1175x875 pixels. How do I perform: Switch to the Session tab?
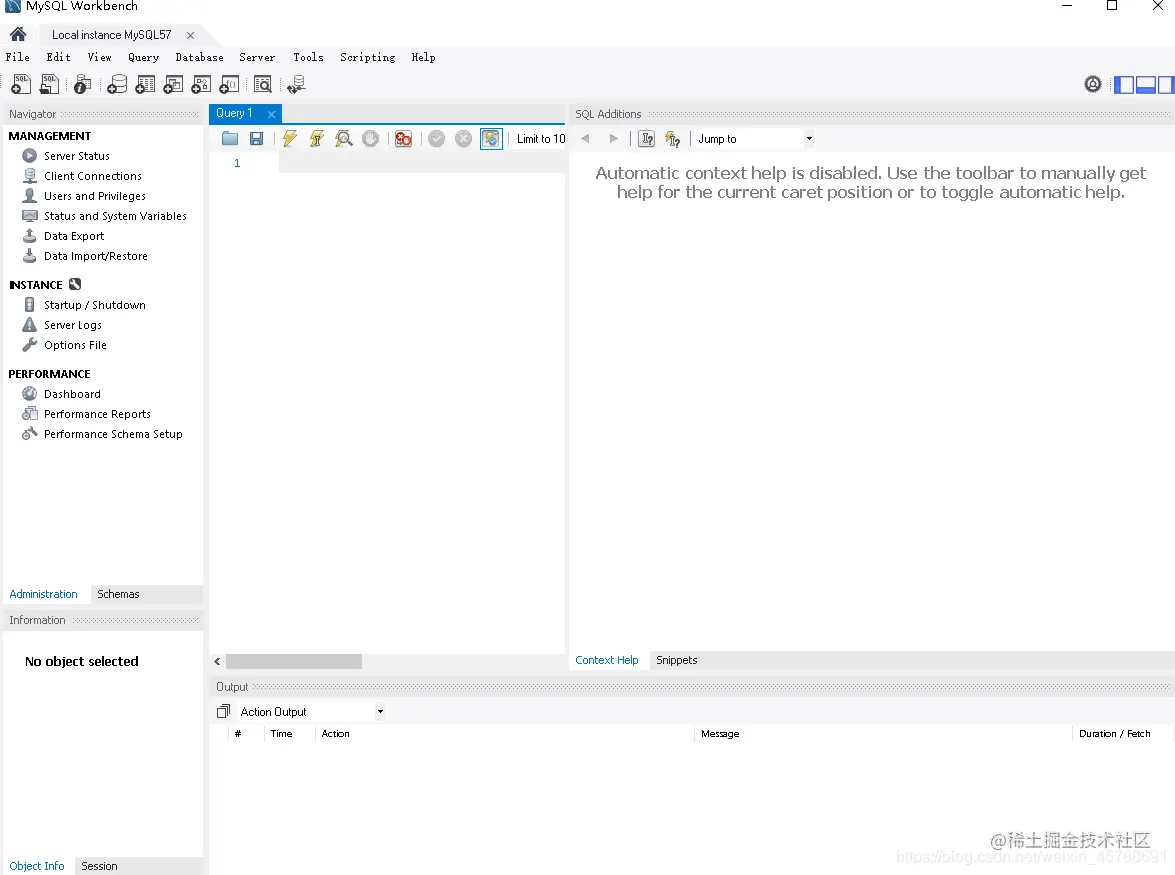(99, 866)
